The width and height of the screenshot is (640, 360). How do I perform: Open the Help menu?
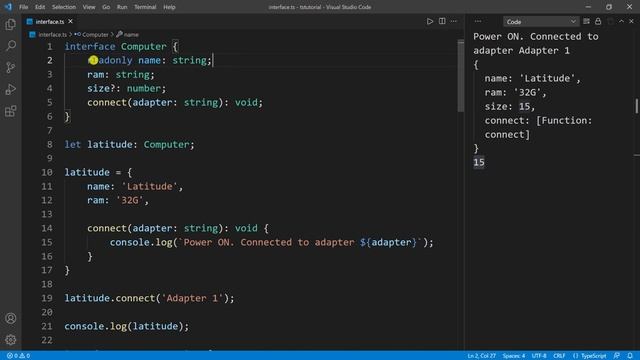(x=169, y=7)
